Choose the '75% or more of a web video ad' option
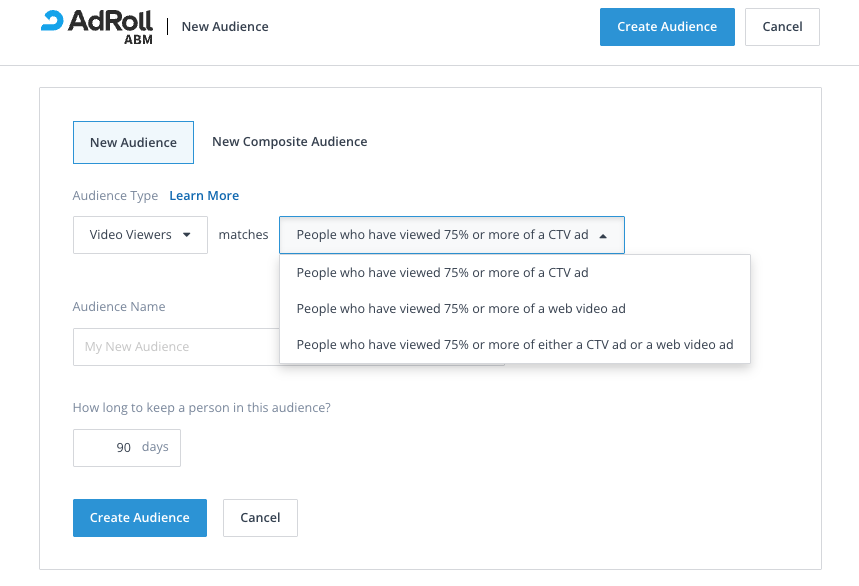Viewport: 859px width, 586px height. tap(461, 308)
